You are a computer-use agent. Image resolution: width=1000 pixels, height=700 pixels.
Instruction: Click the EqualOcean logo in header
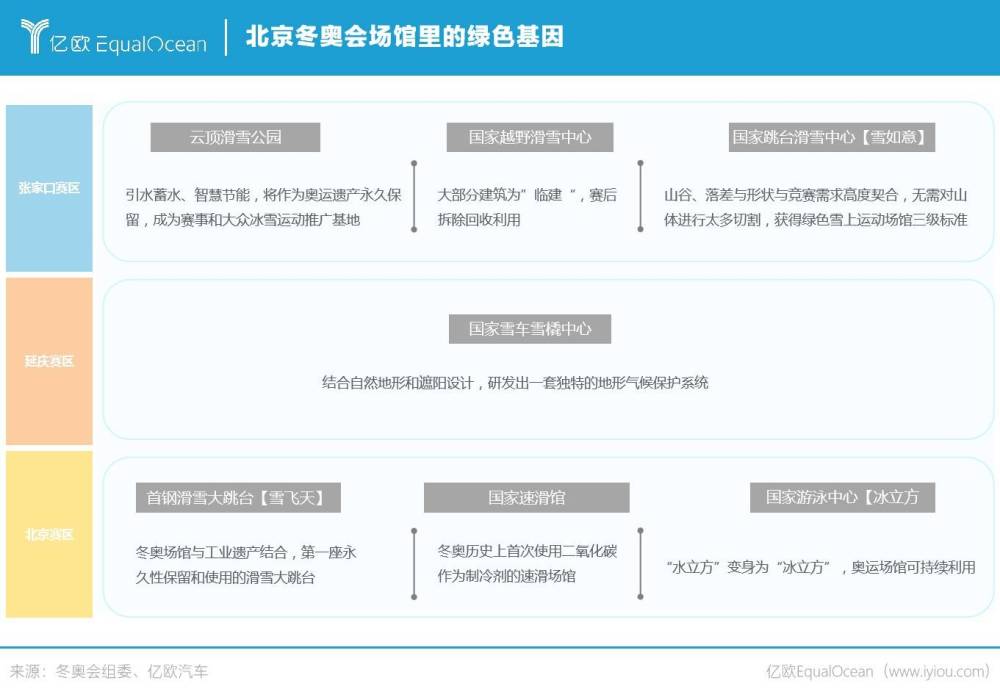click(x=114, y=37)
